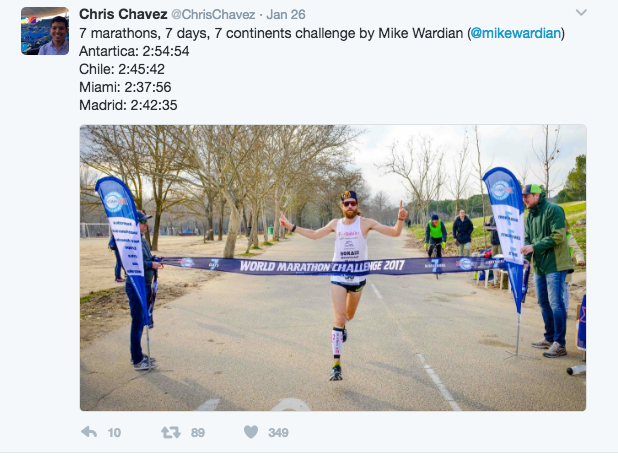Viewport: 618px width, 471px height.
Task: Click the 'Miami: 2:37:56' line
Action: [x=125, y=87]
